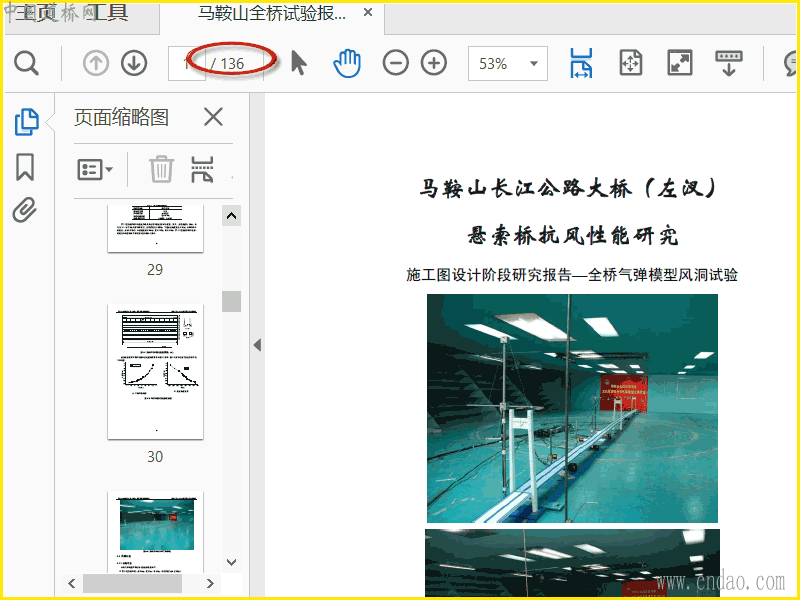800x600 pixels.
Task: Click the read mode toolbar icon
Action: pos(729,63)
